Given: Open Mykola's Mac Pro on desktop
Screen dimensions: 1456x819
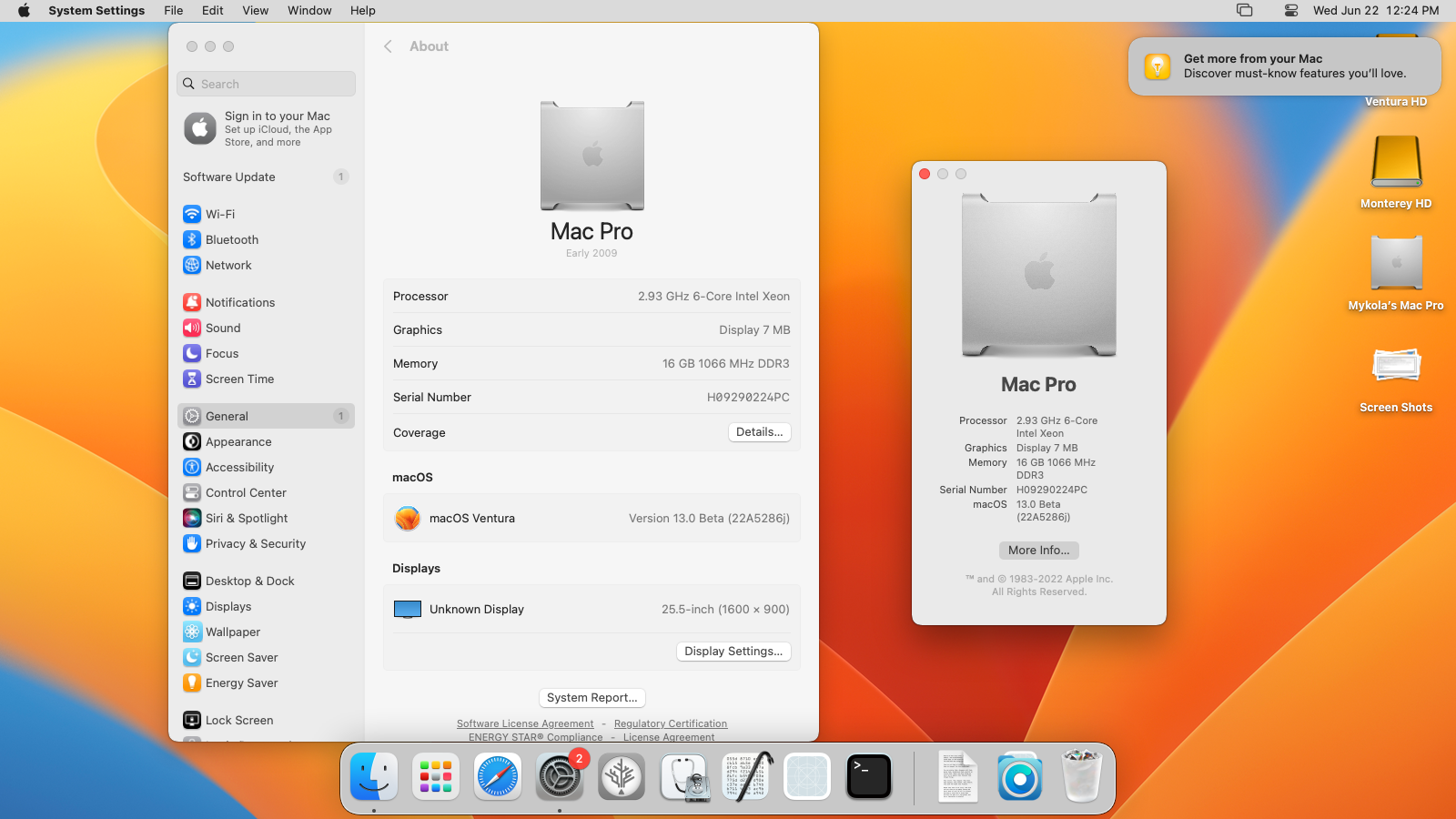Looking at the screenshot, I should coord(1396,273).
